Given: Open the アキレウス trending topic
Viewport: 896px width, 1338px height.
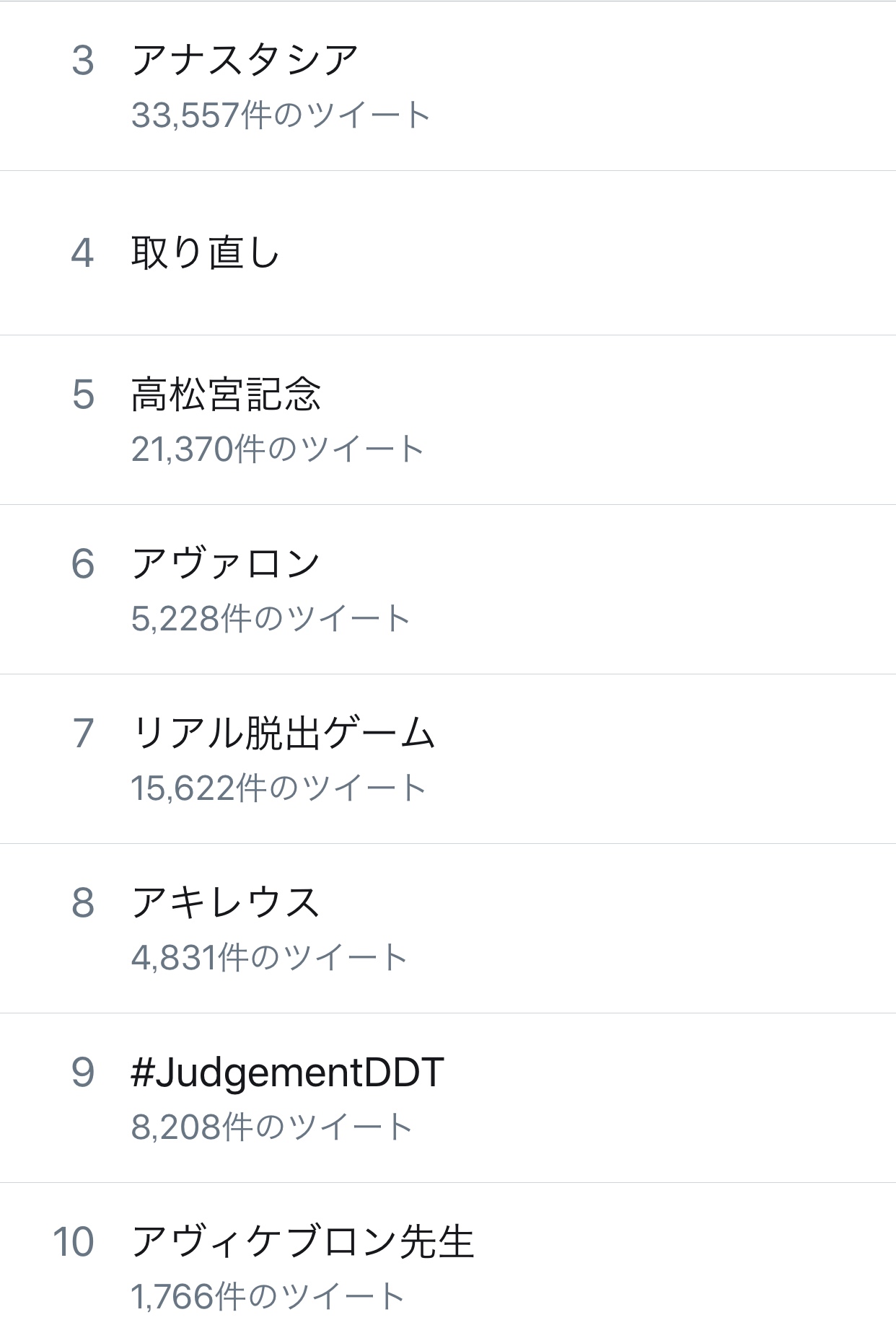Looking at the screenshot, I should point(226,902).
